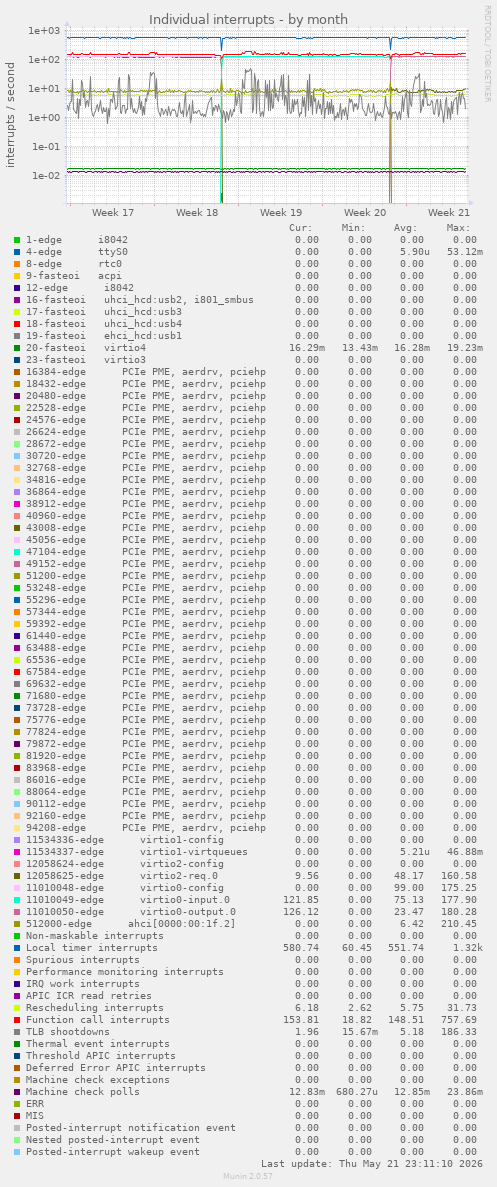Click the Function call interrupts red swatch
This screenshot has height=1187, width=497.
(x=17, y=1020)
